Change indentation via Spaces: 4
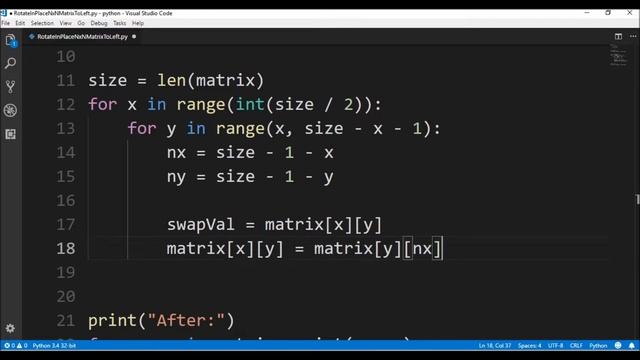640x360 pixels. (529, 345)
